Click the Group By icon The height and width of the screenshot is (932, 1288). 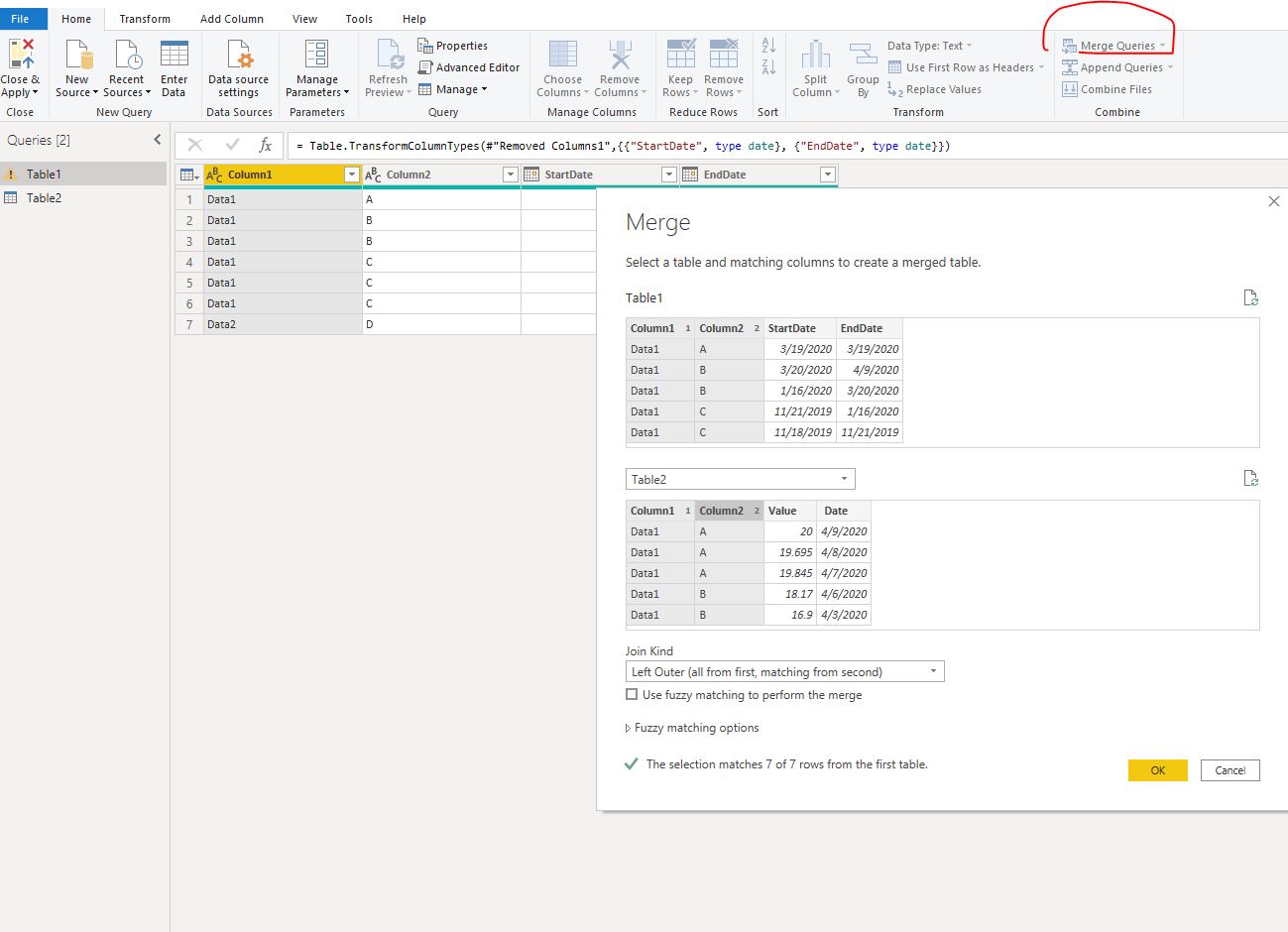point(863,54)
